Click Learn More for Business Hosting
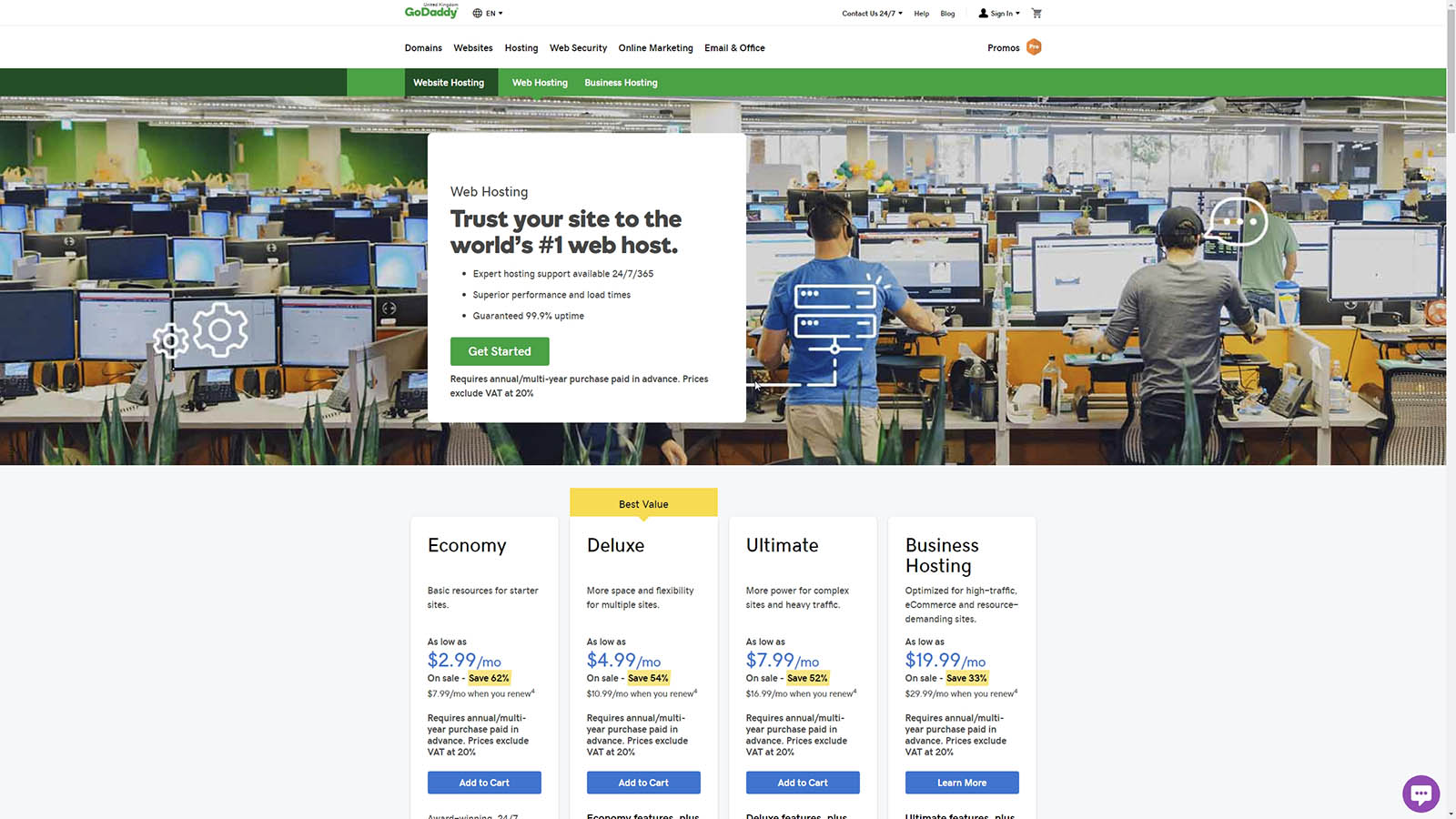This screenshot has height=819, width=1456. (x=962, y=783)
